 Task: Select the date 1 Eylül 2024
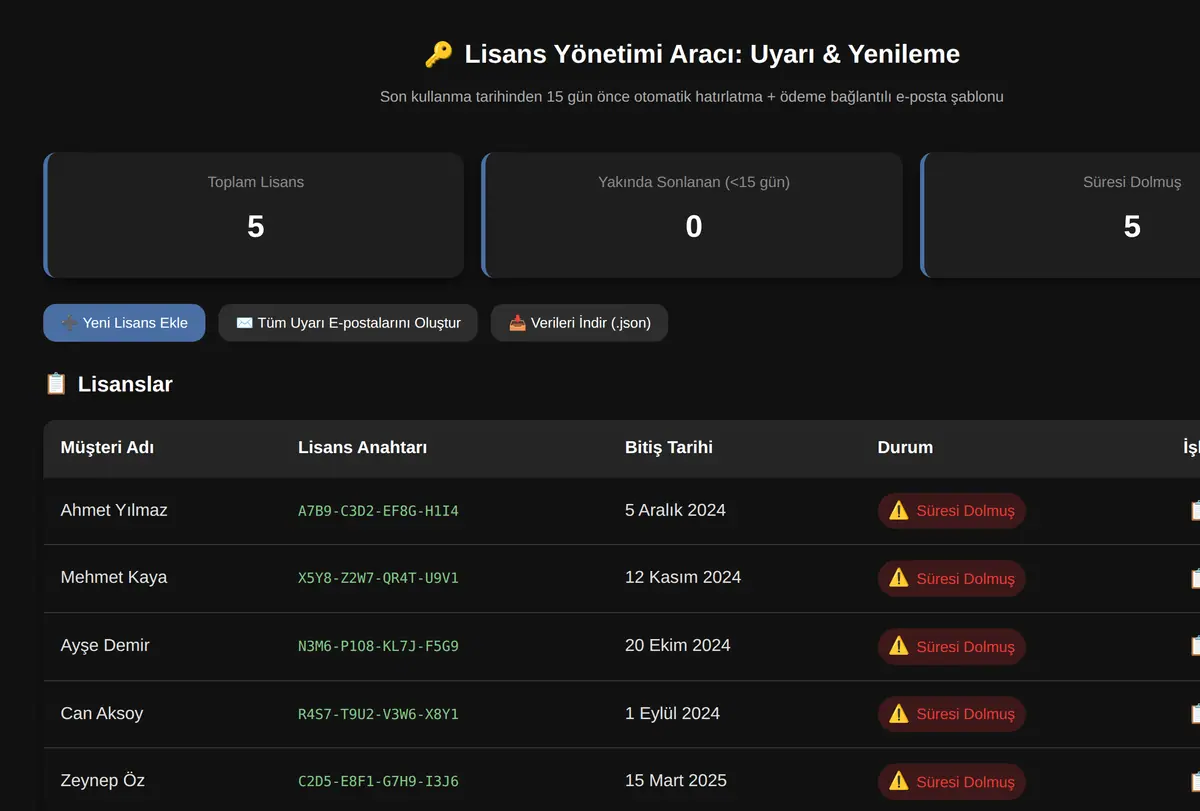point(672,713)
